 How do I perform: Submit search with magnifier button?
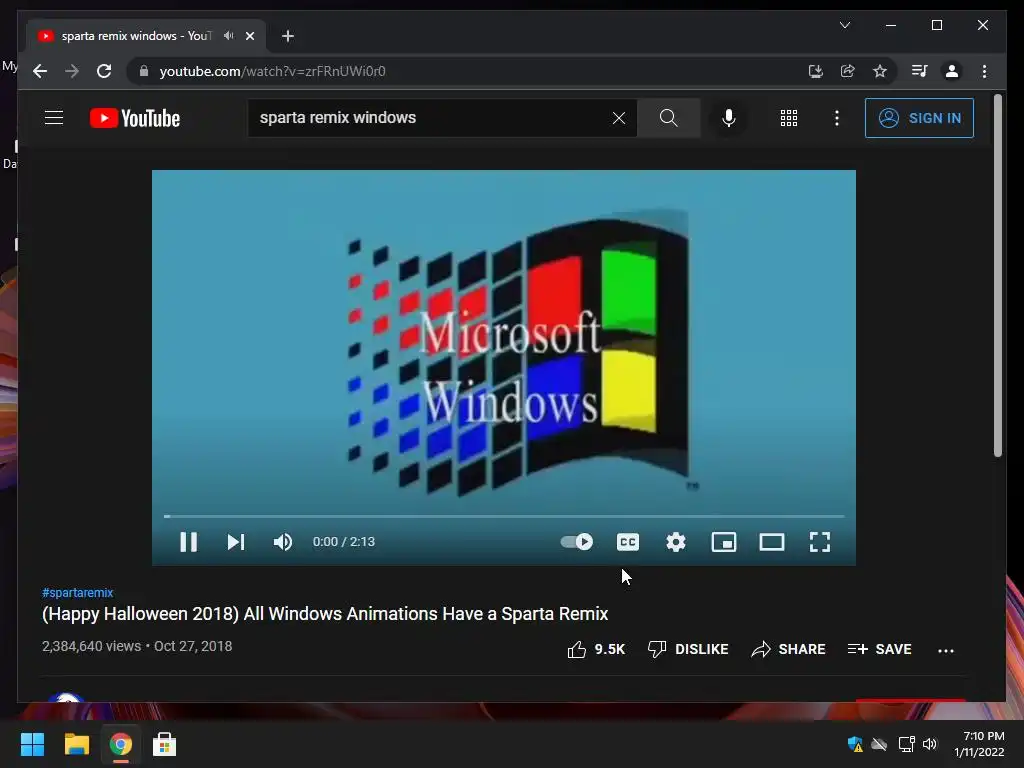[669, 118]
